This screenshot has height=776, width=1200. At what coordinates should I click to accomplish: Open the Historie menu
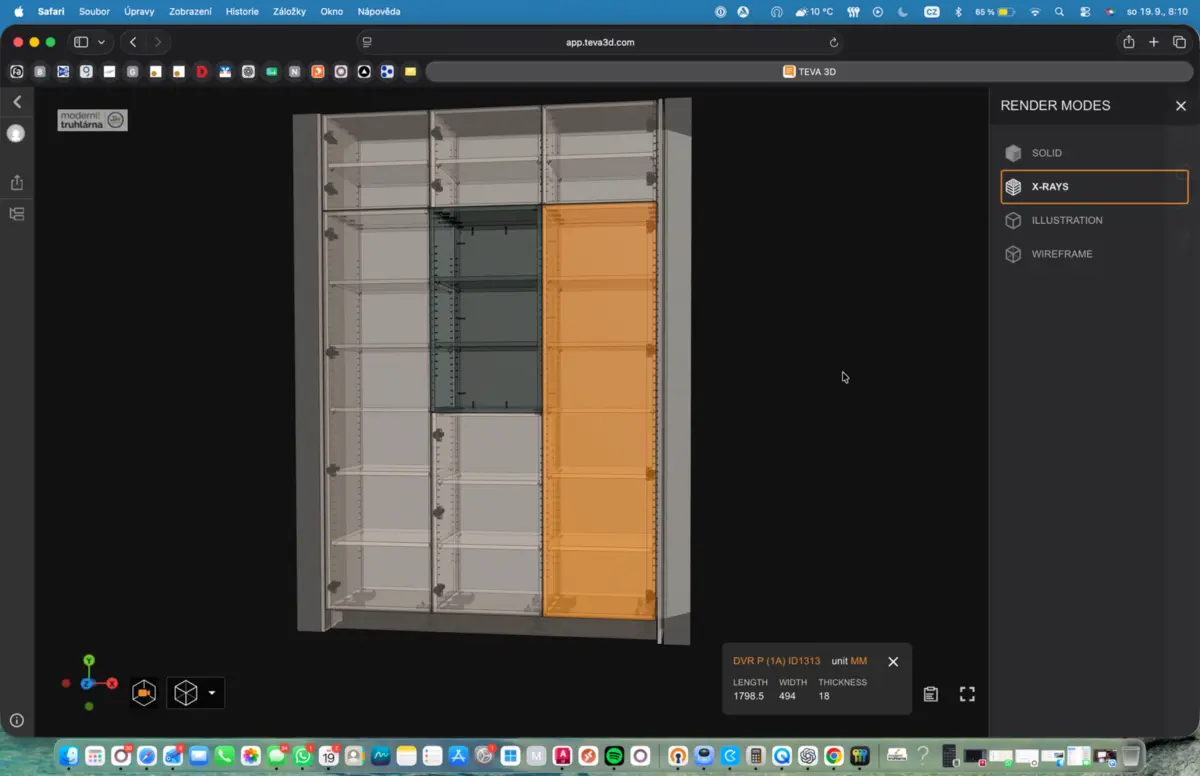[242, 12]
